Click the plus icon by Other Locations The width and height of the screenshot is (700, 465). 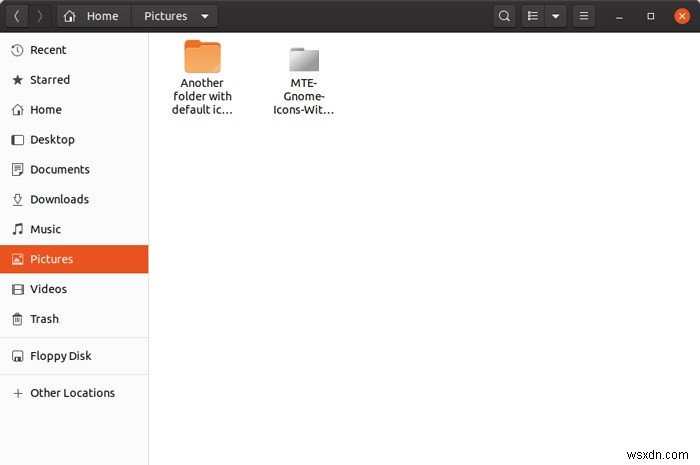pyautogui.click(x=17, y=393)
